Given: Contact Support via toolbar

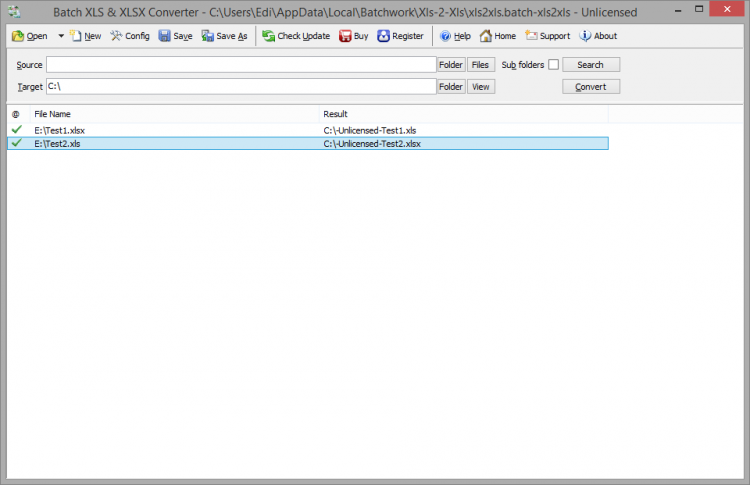Looking at the screenshot, I should (x=548, y=36).
